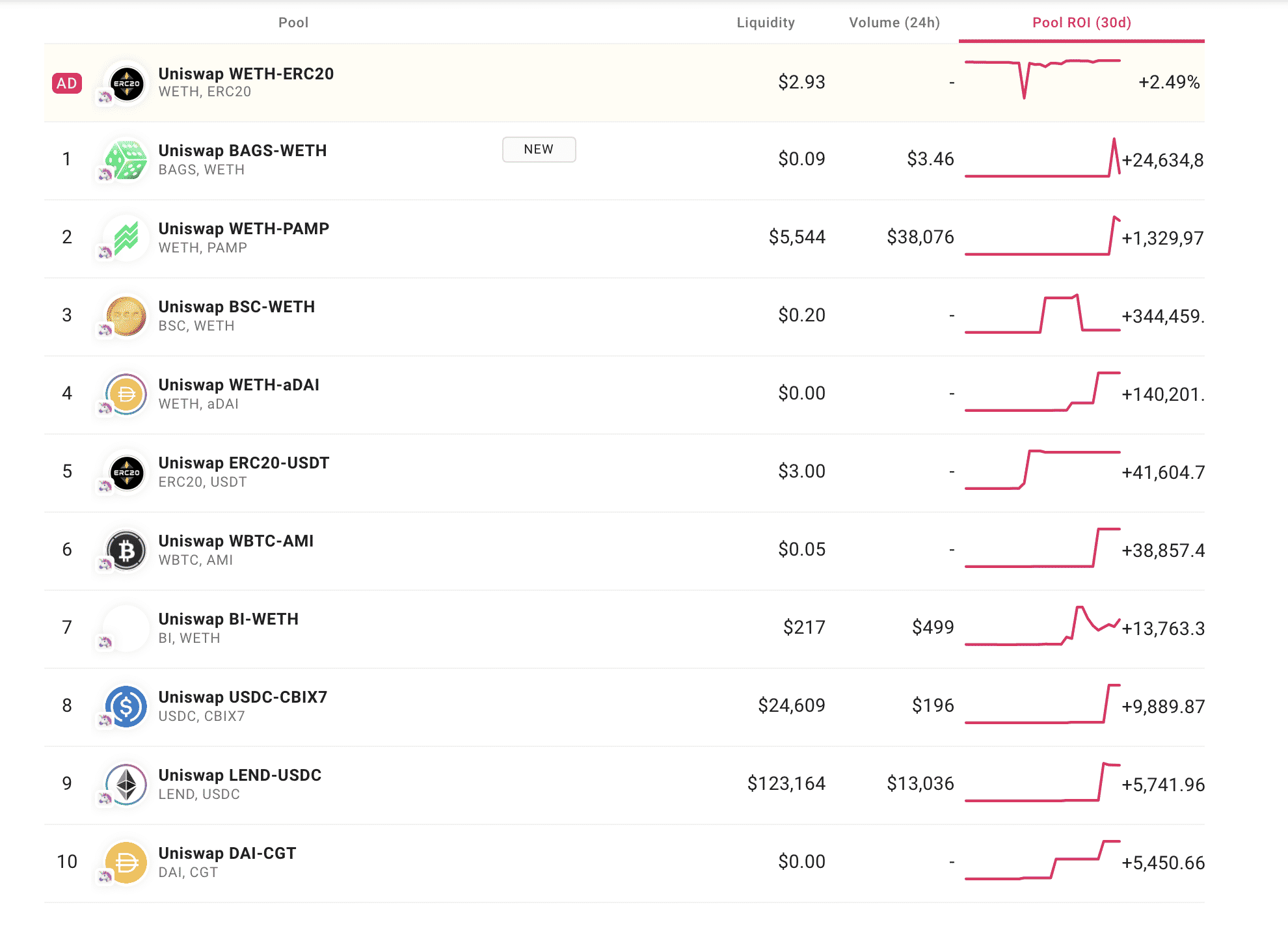The height and width of the screenshot is (933, 1288).
Task: Open the Uniswap WETH-ERC20 pool
Action: [x=246, y=74]
